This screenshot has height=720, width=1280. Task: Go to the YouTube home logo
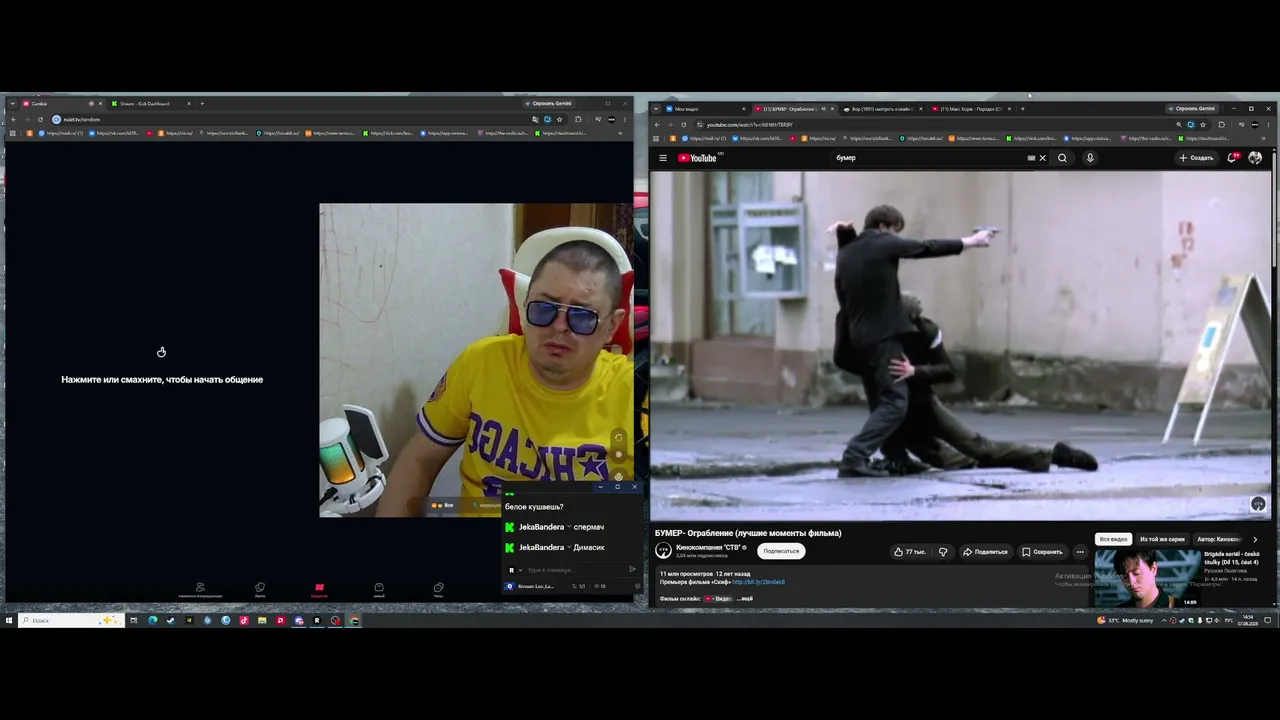(x=698, y=158)
